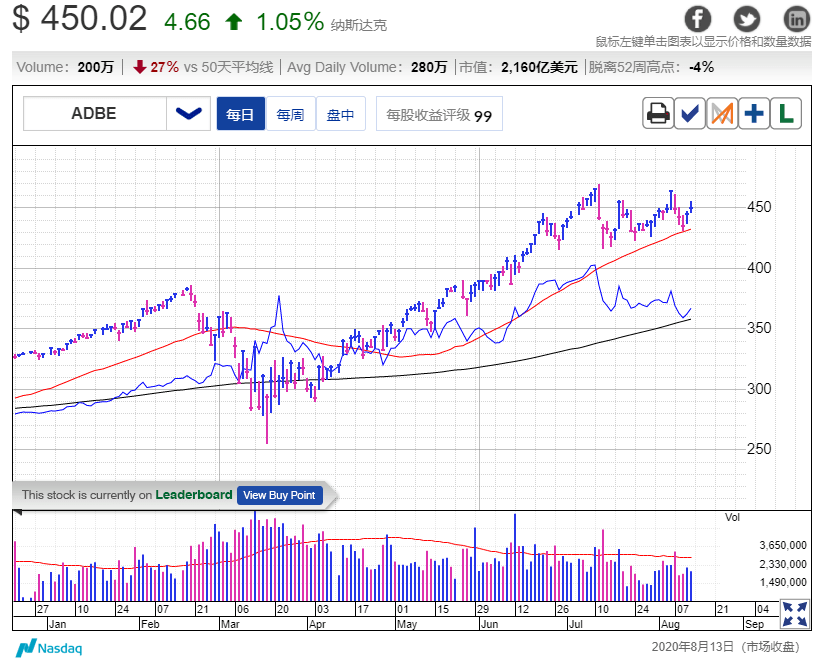Select the 每日 daily tab
This screenshot has width=821, height=659.
[240, 113]
